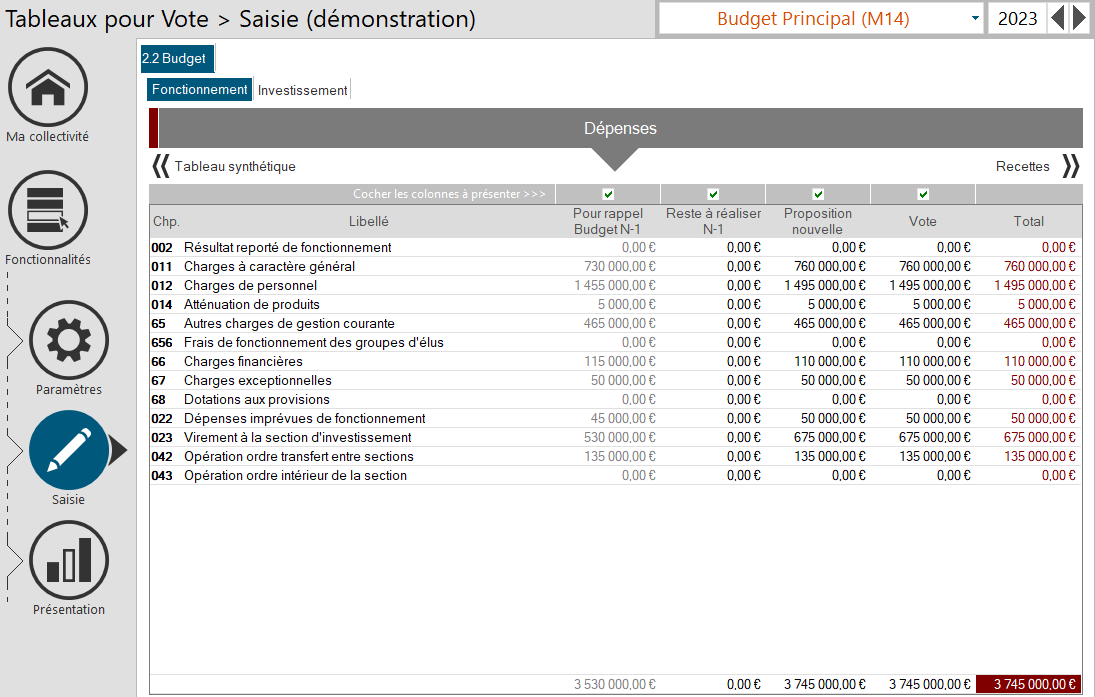
Task: Open the Présentation bar chart icon
Action: tap(69, 560)
